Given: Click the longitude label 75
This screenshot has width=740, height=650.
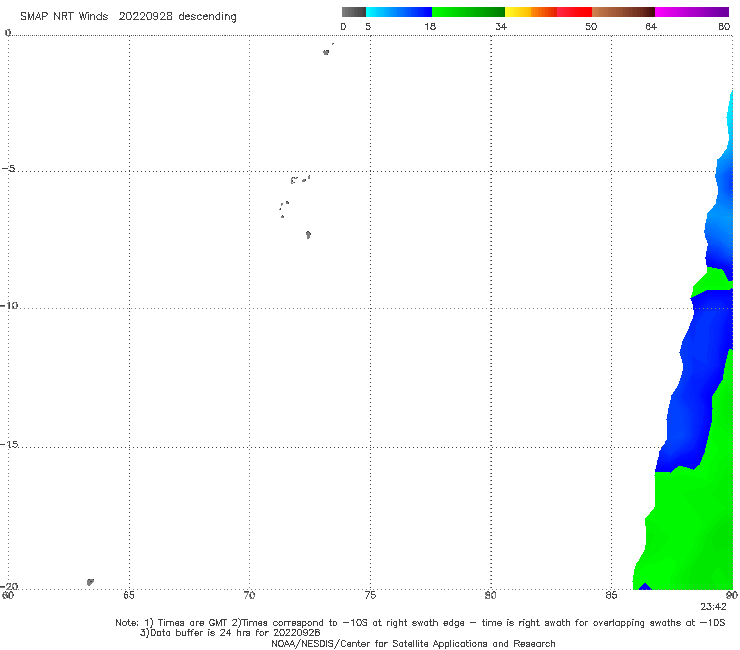Looking at the screenshot, I should click(x=370, y=595).
